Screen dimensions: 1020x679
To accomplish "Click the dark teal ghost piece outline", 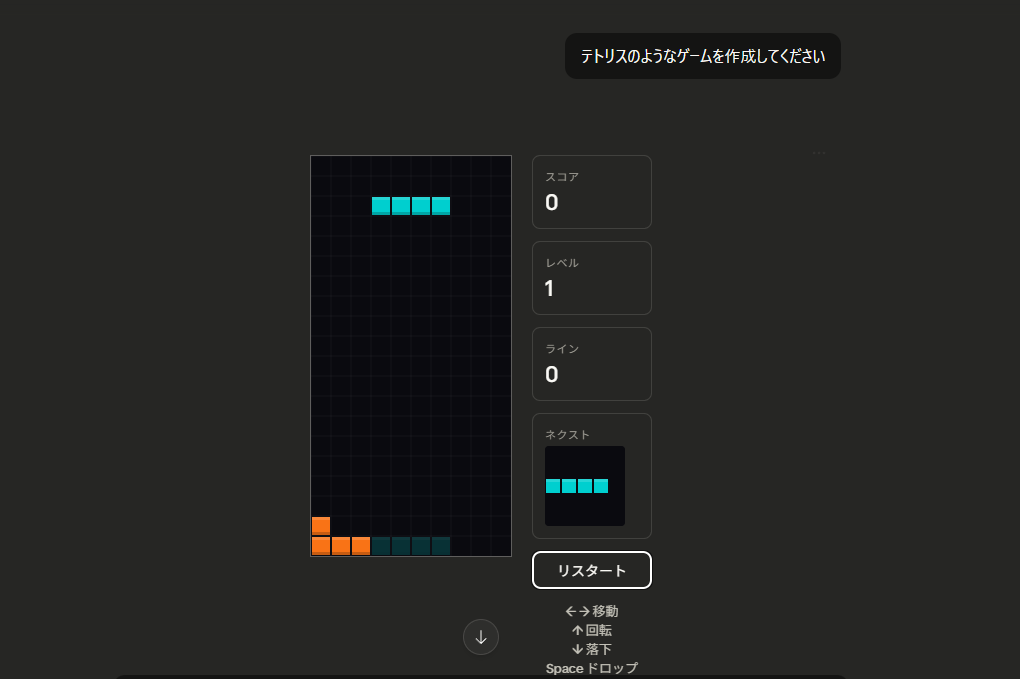I will coord(411,546).
